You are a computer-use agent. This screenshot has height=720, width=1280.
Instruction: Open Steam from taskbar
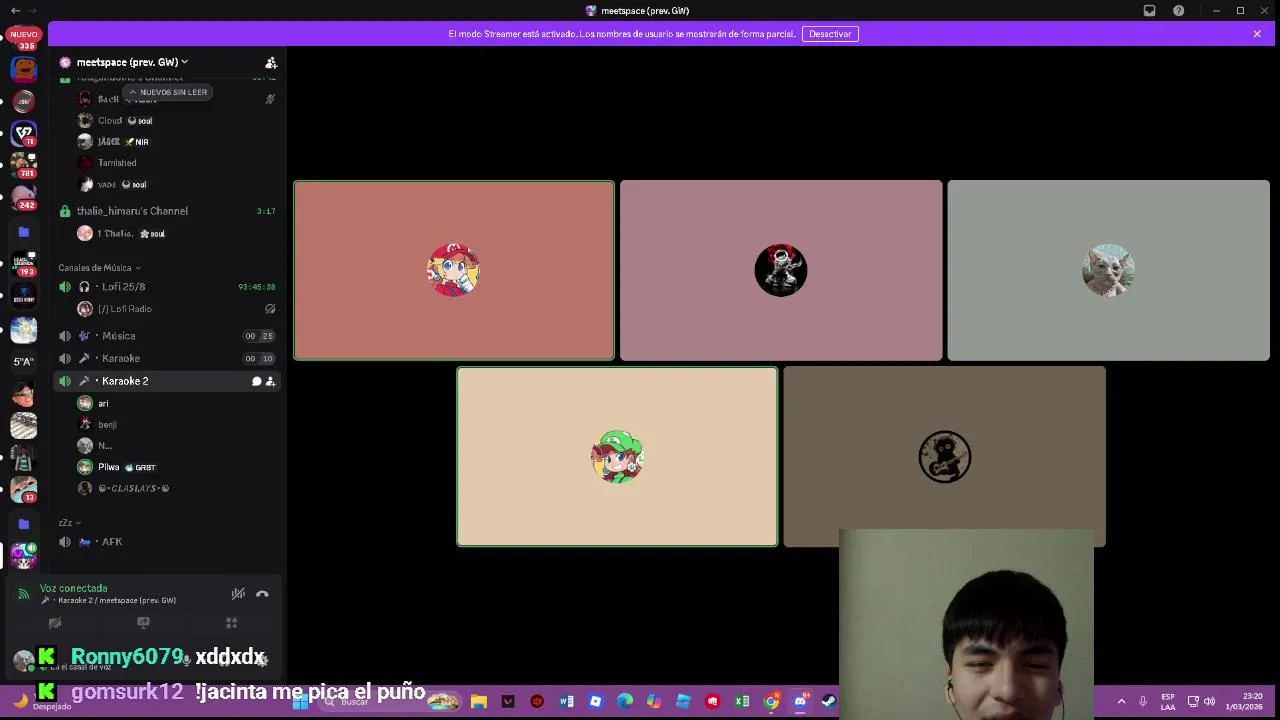tap(829, 702)
